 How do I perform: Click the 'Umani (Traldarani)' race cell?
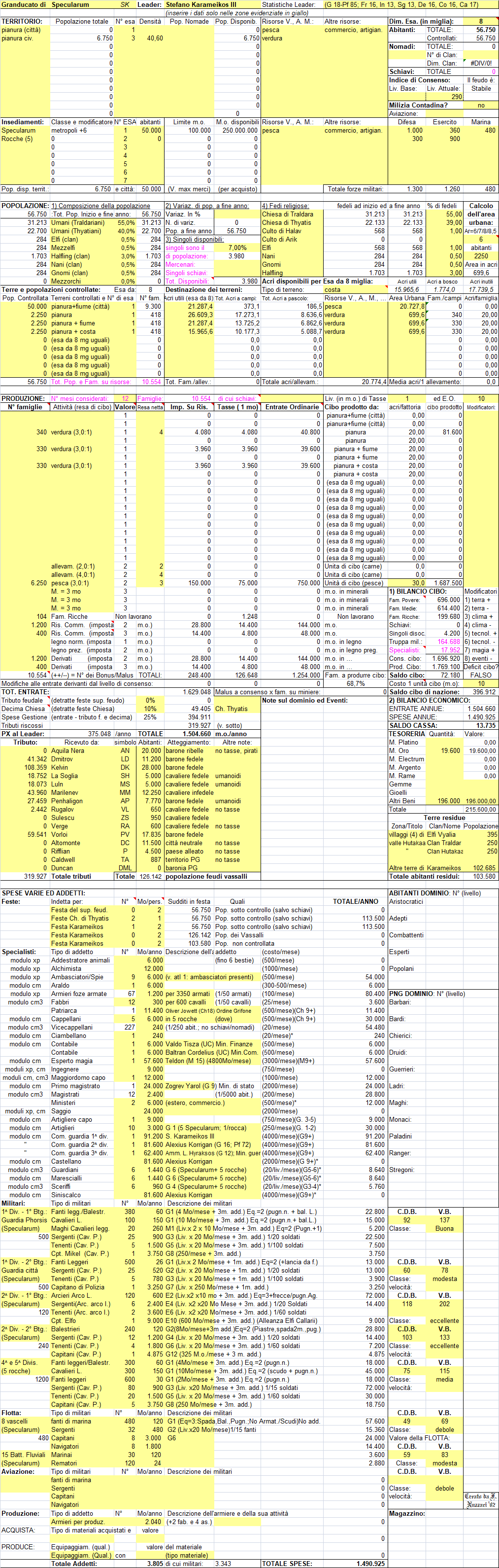[x=78, y=223]
